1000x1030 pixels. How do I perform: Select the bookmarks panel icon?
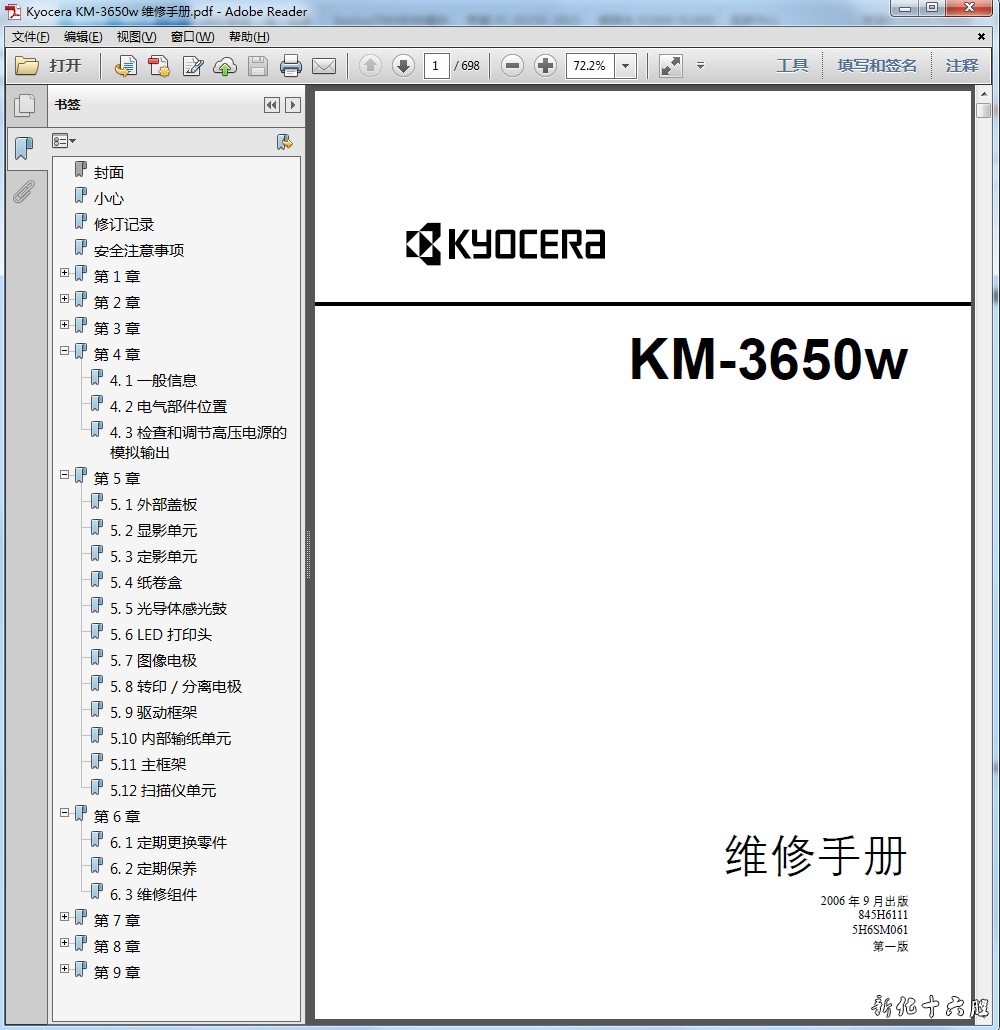(24, 148)
